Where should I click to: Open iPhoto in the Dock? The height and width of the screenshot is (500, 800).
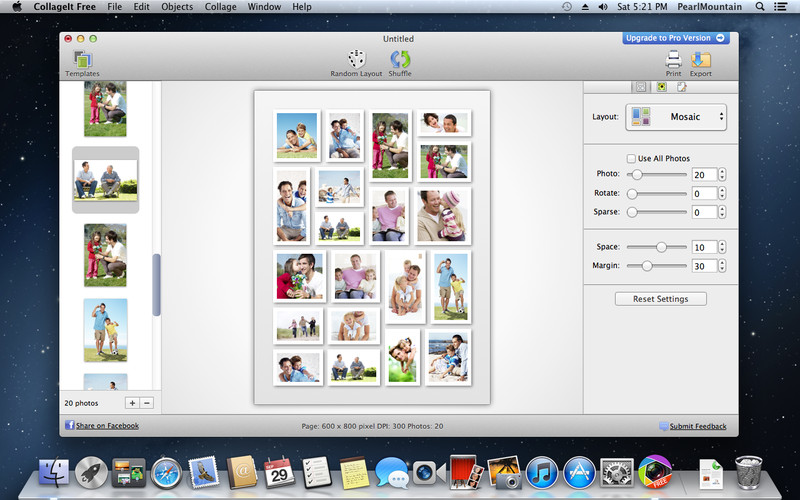click(x=504, y=472)
